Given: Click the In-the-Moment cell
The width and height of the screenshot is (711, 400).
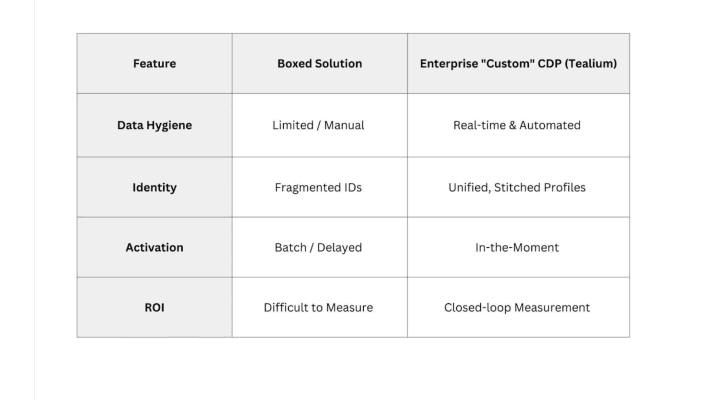Looking at the screenshot, I should pyautogui.click(x=518, y=247).
